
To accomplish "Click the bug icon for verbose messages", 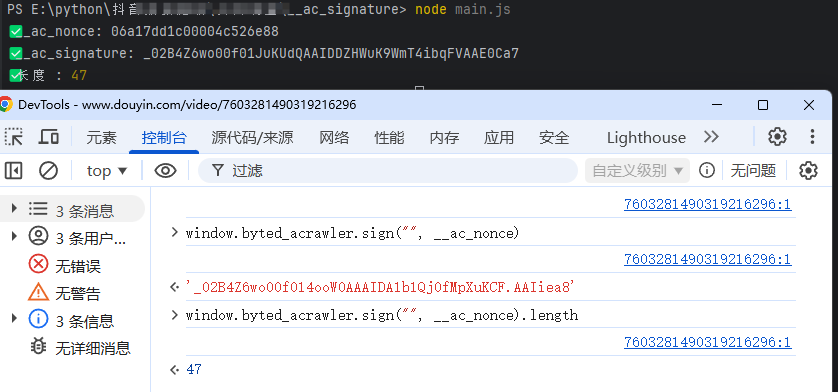I will click(38, 347).
